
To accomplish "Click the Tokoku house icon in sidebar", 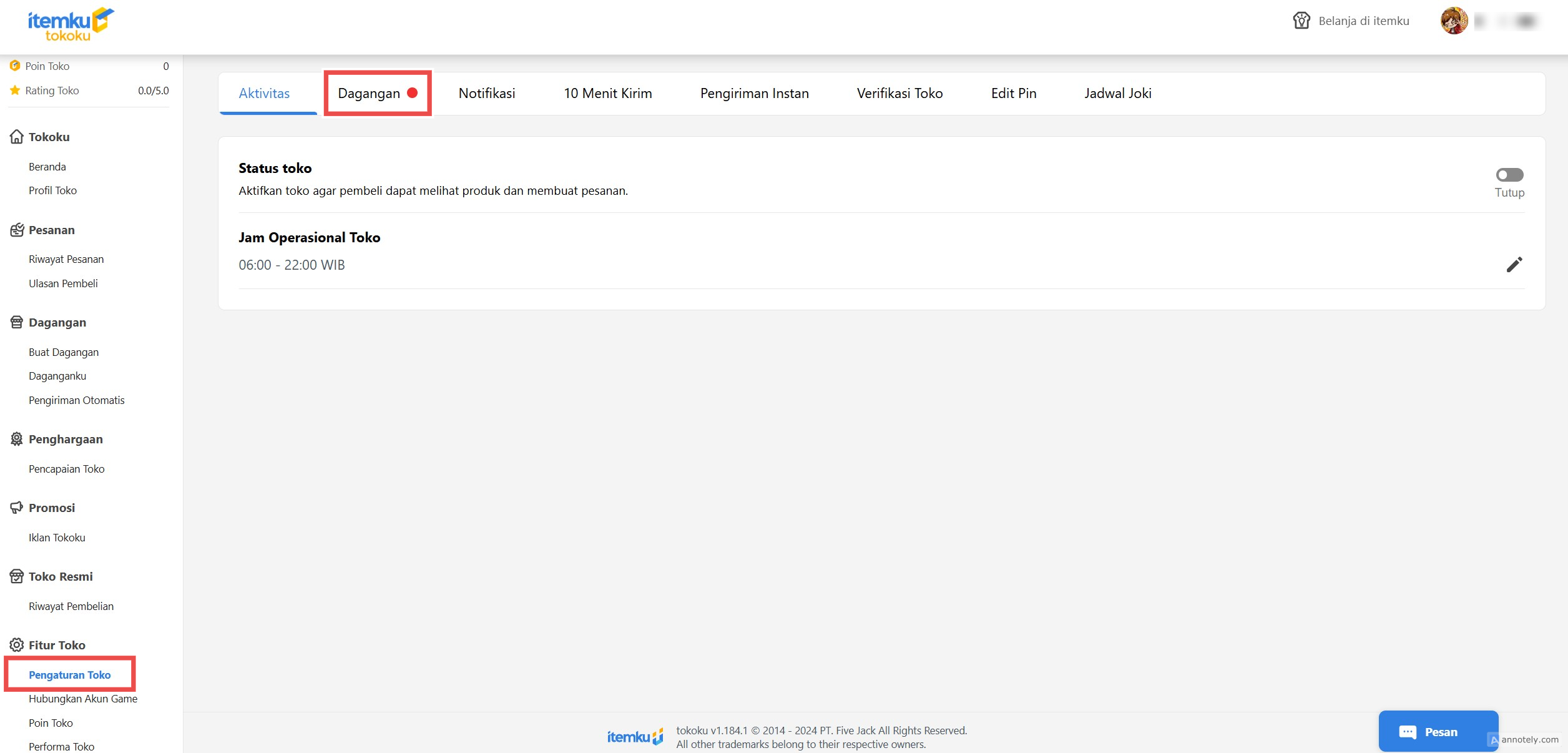I will [x=17, y=137].
